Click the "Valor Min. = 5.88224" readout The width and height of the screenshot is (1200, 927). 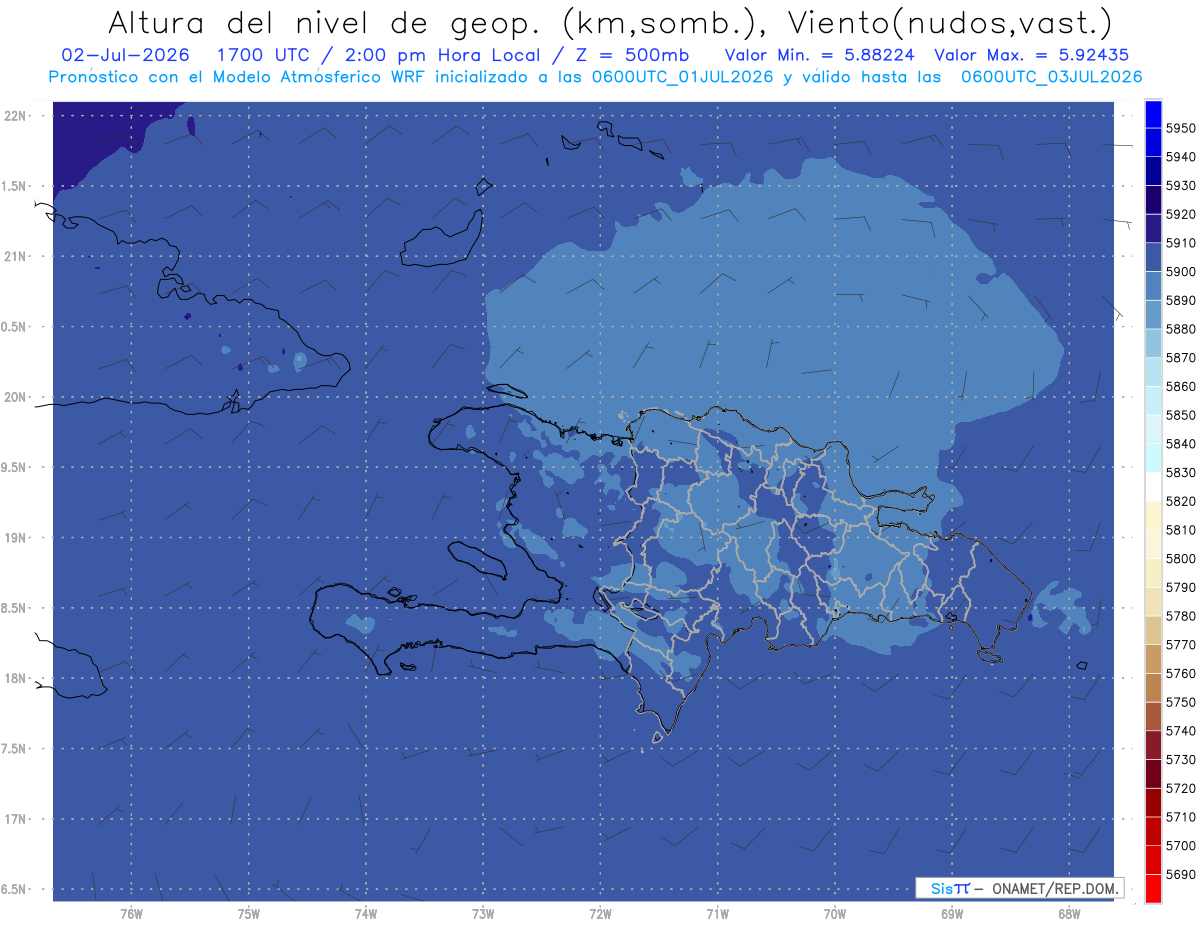[819, 55]
